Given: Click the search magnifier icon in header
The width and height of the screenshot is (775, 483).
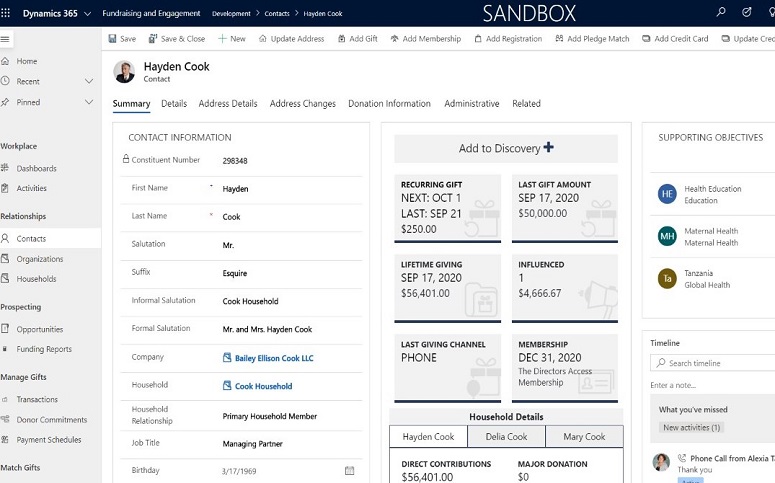Looking at the screenshot, I should (721, 13).
